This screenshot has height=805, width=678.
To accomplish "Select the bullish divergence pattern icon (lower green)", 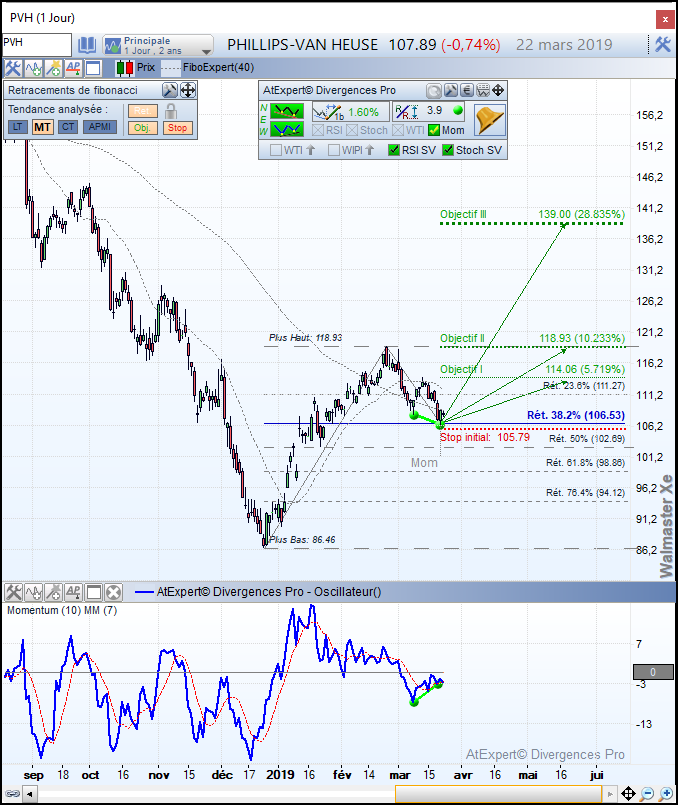I will [x=287, y=129].
